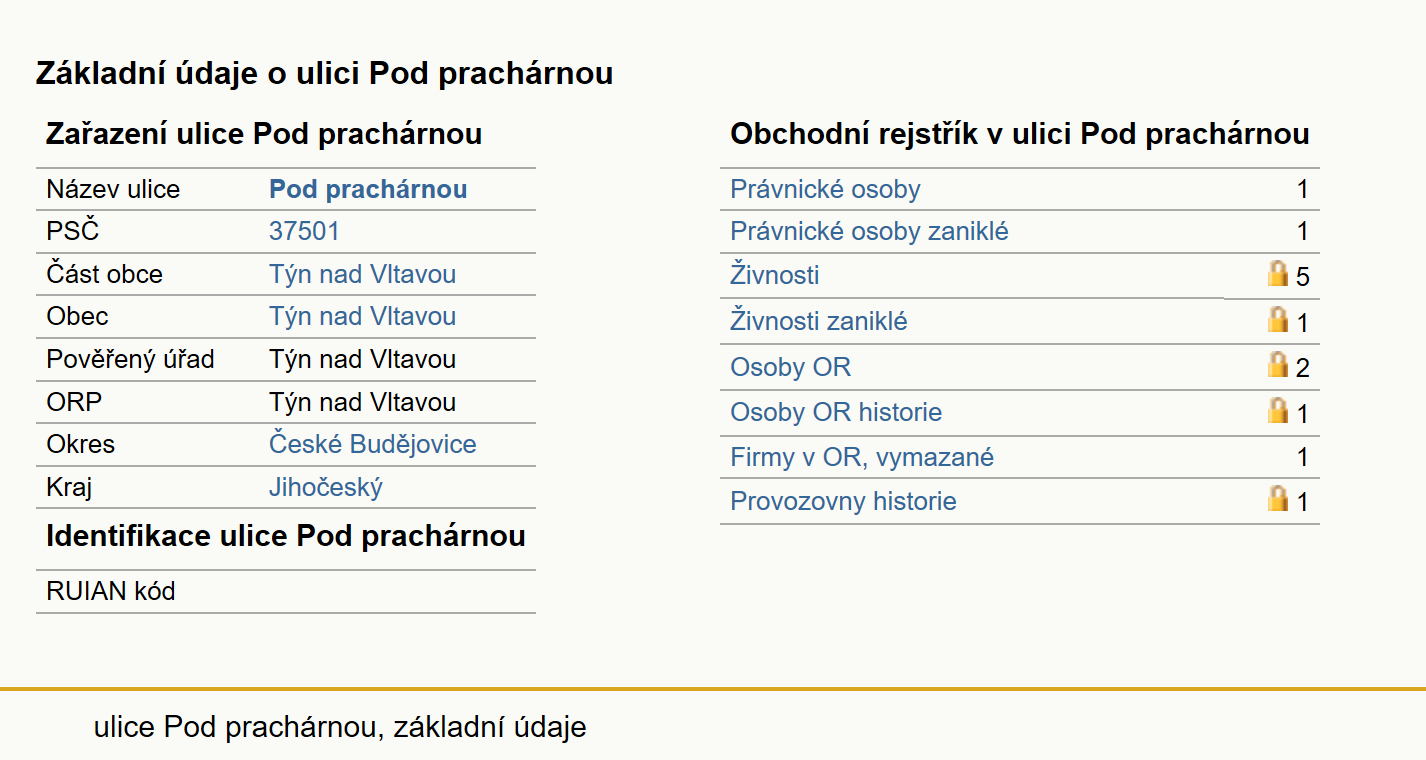This screenshot has height=760, width=1426.
Task: Open the Právnické osoby link
Action: pos(825,189)
